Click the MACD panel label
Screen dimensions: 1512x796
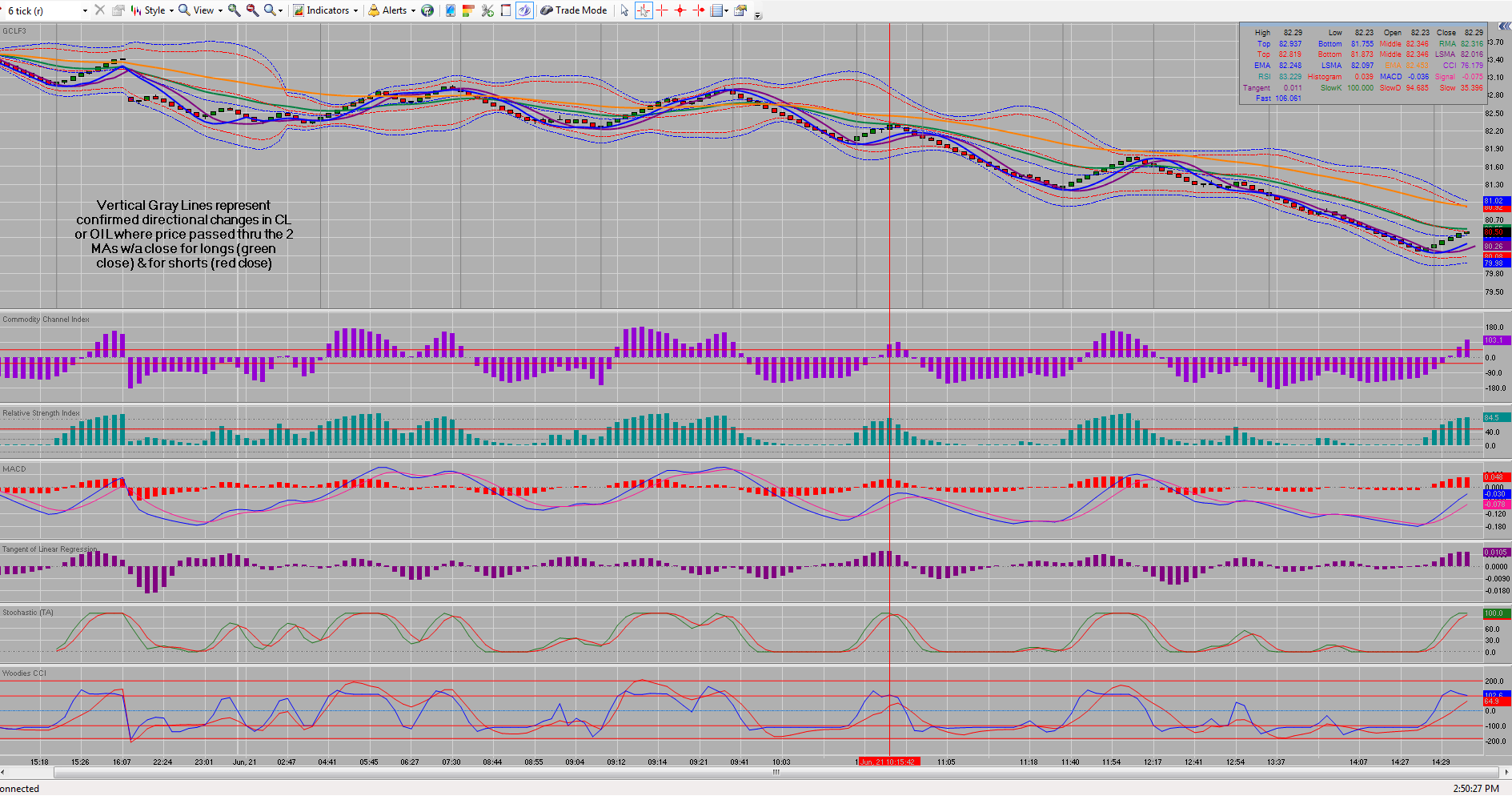pyautogui.click(x=14, y=469)
